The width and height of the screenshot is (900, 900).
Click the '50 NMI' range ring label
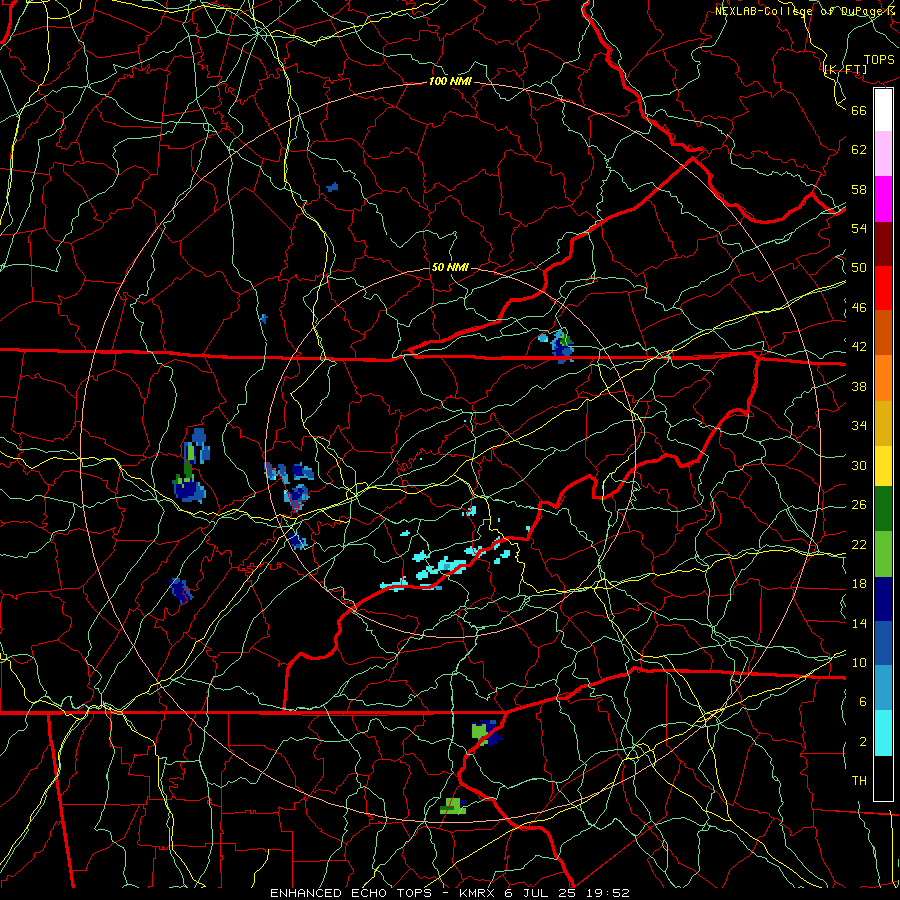pos(449,267)
